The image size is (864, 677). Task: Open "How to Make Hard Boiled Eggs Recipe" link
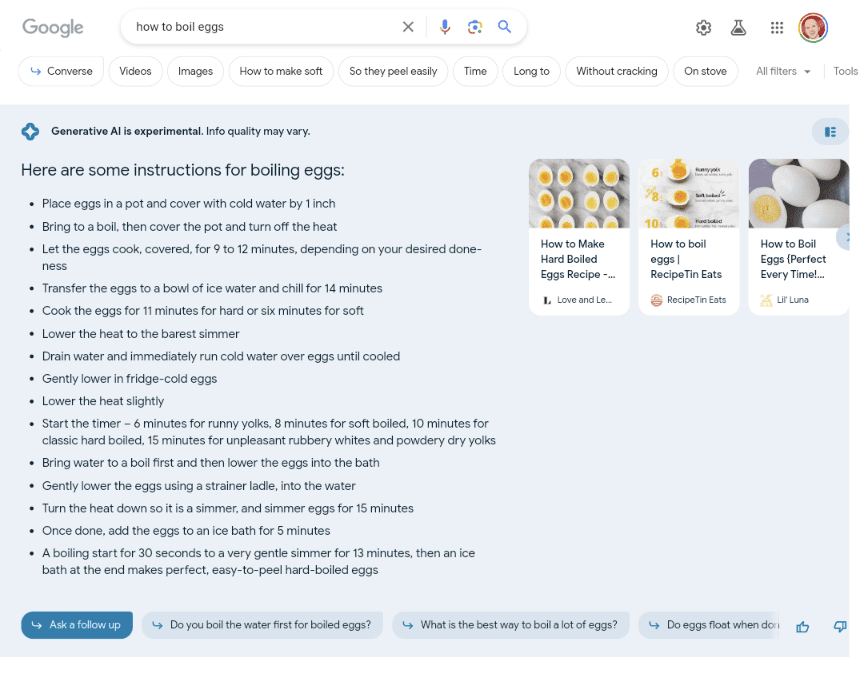tap(578, 259)
